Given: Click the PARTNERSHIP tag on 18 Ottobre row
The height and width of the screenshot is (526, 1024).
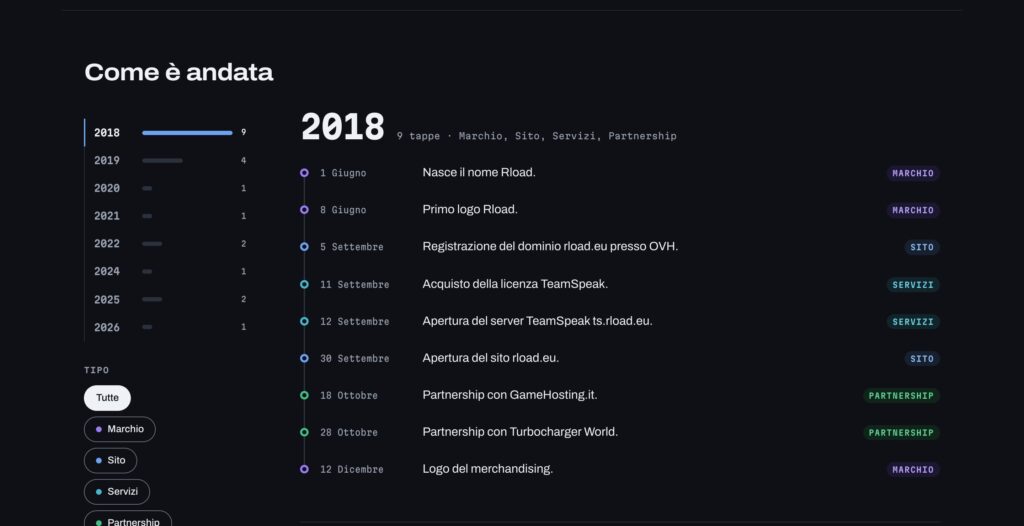Looking at the screenshot, I should point(901,395).
